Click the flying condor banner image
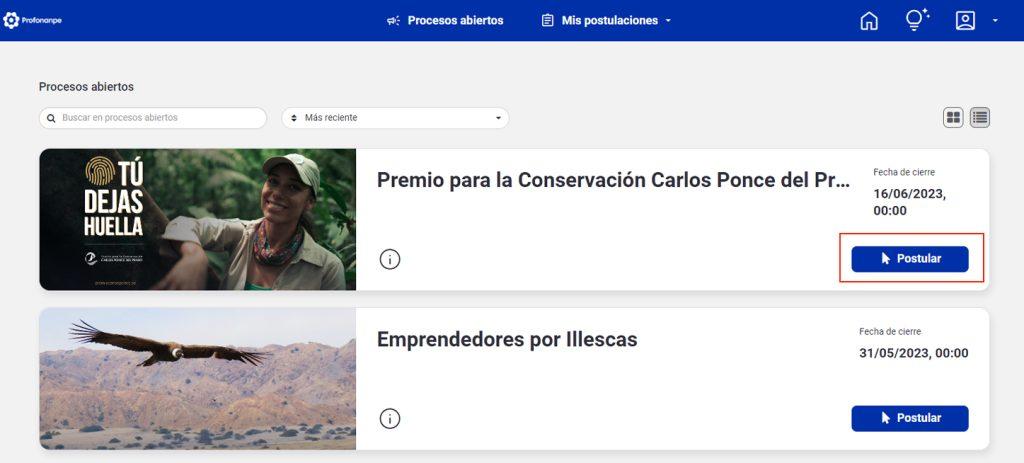The image size is (1024, 463). [x=197, y=378]
